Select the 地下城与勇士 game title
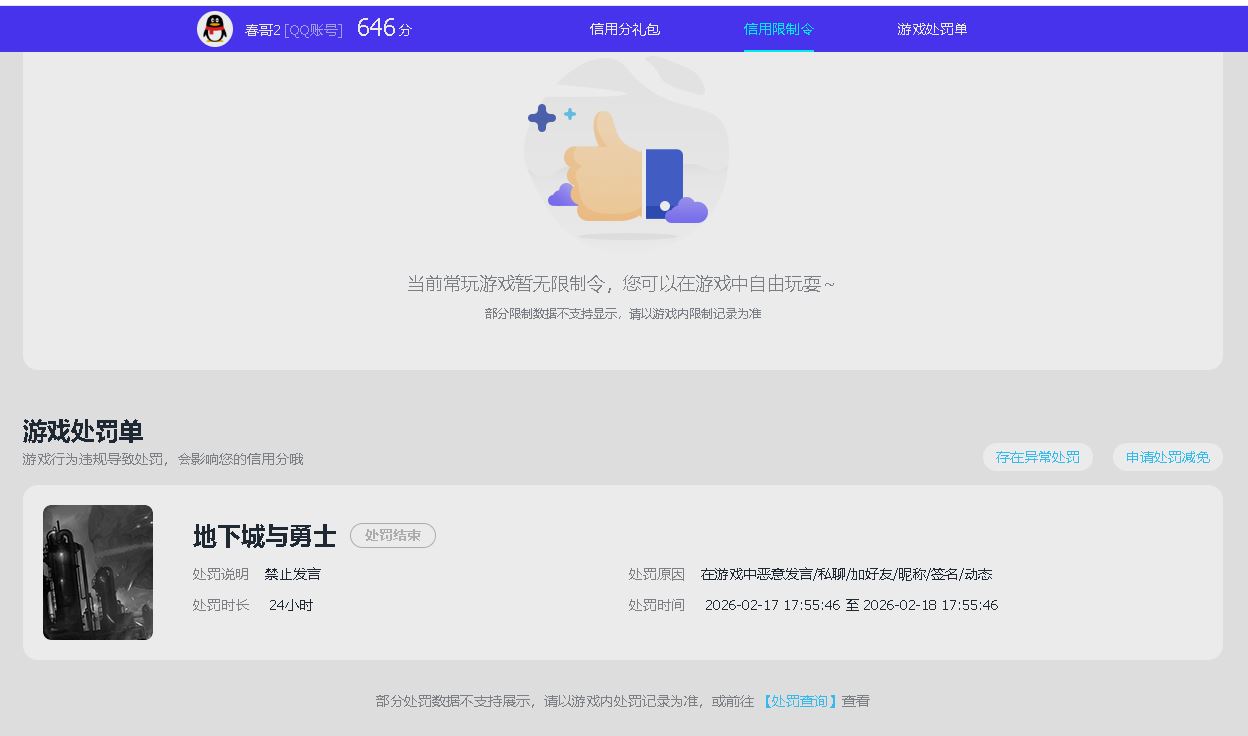Image resolution: width=1248 pixels, height=736 pixels. (x=264, y=536)
